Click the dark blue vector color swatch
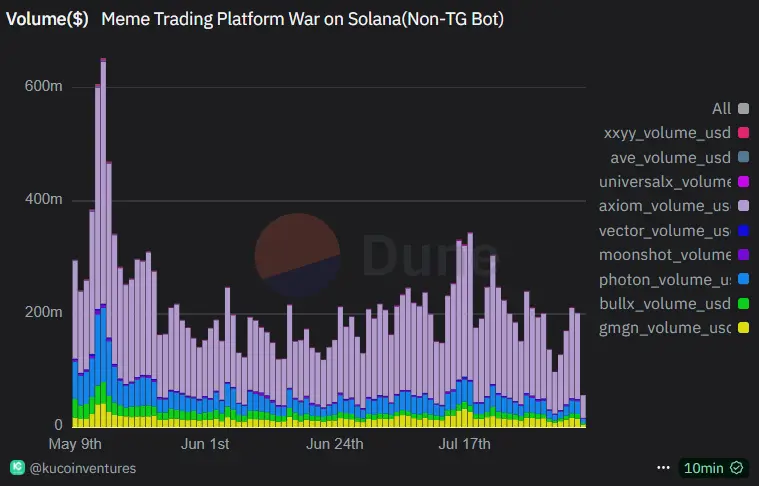 [x=743, y=230]
